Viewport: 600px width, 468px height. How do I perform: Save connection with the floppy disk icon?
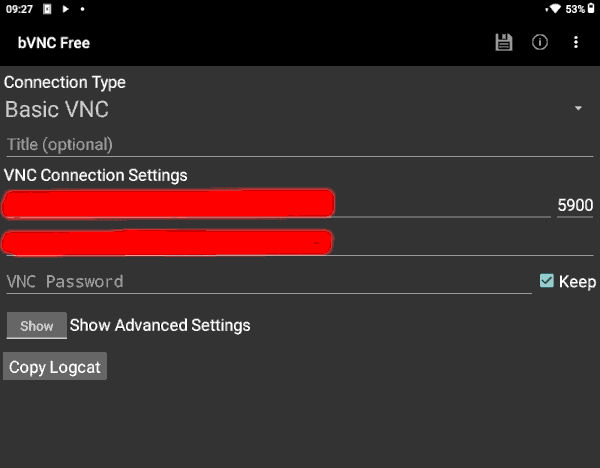pos(504,42)
